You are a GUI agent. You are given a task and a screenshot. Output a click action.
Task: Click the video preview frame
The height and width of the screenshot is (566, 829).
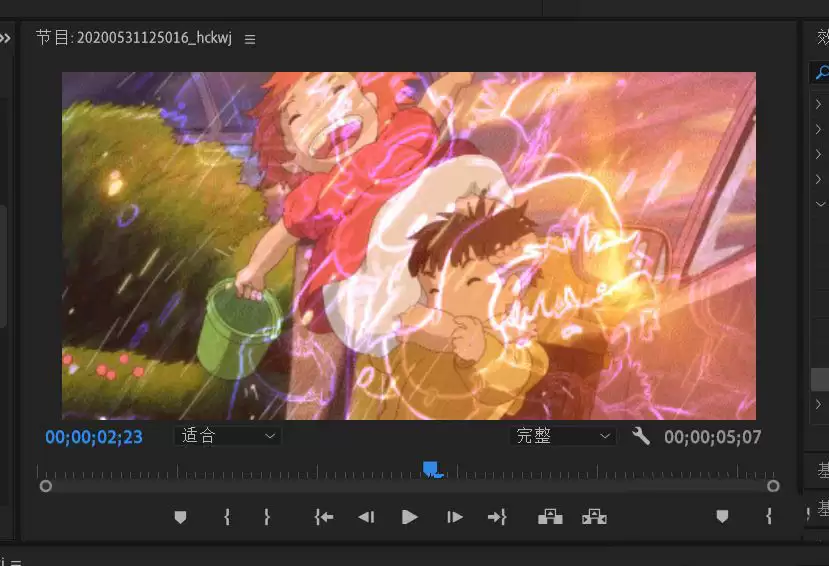(409, 246)
